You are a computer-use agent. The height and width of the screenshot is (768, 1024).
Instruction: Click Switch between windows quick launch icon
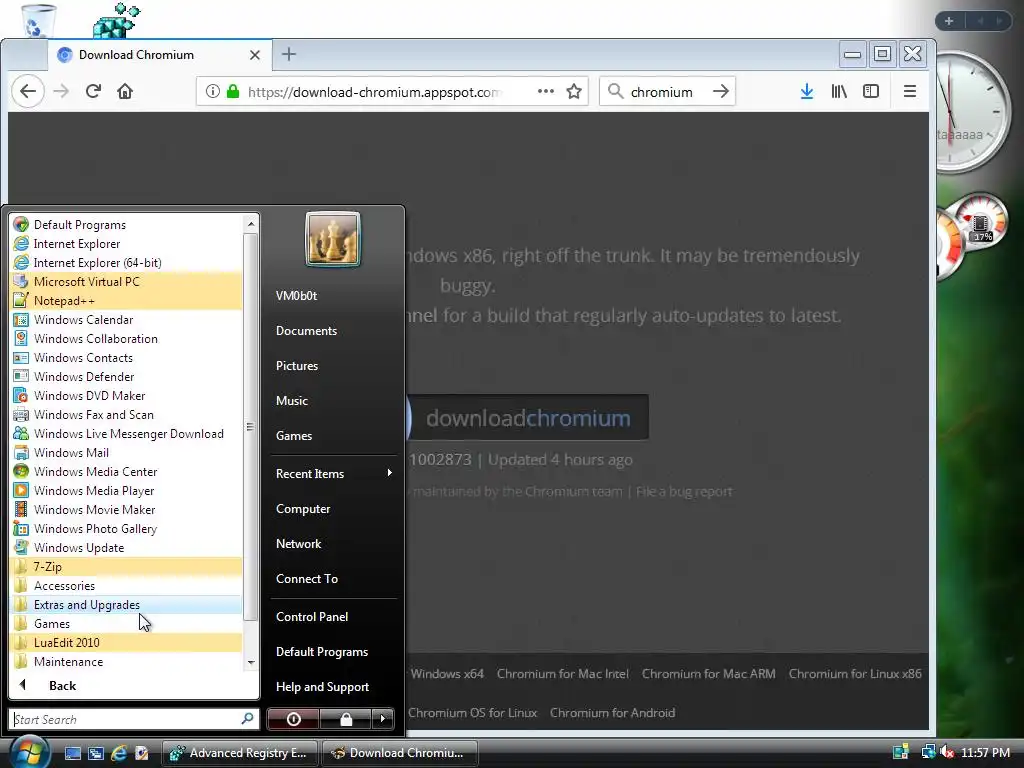coord(96,753)
